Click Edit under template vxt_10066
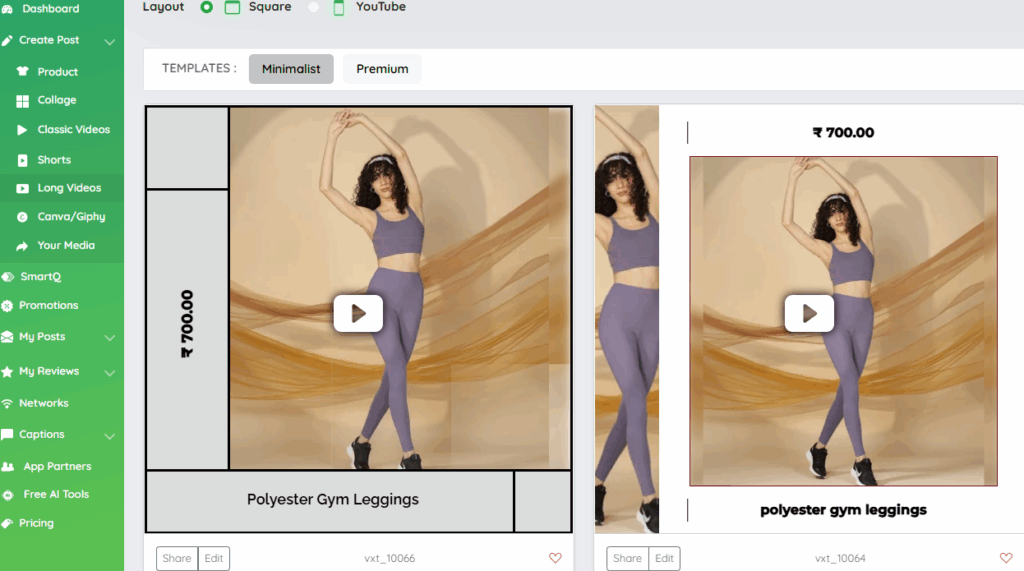 pos(213,558)
